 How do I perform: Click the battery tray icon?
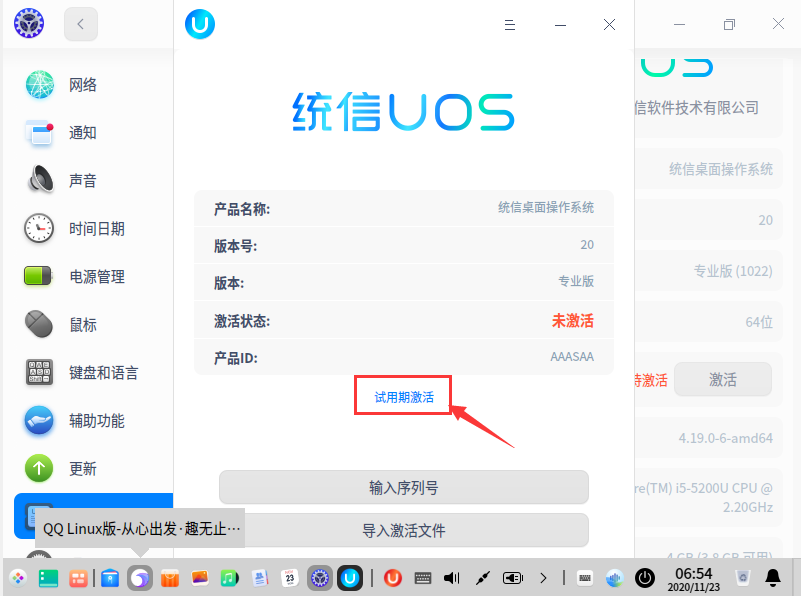click(x=513, y=578)
